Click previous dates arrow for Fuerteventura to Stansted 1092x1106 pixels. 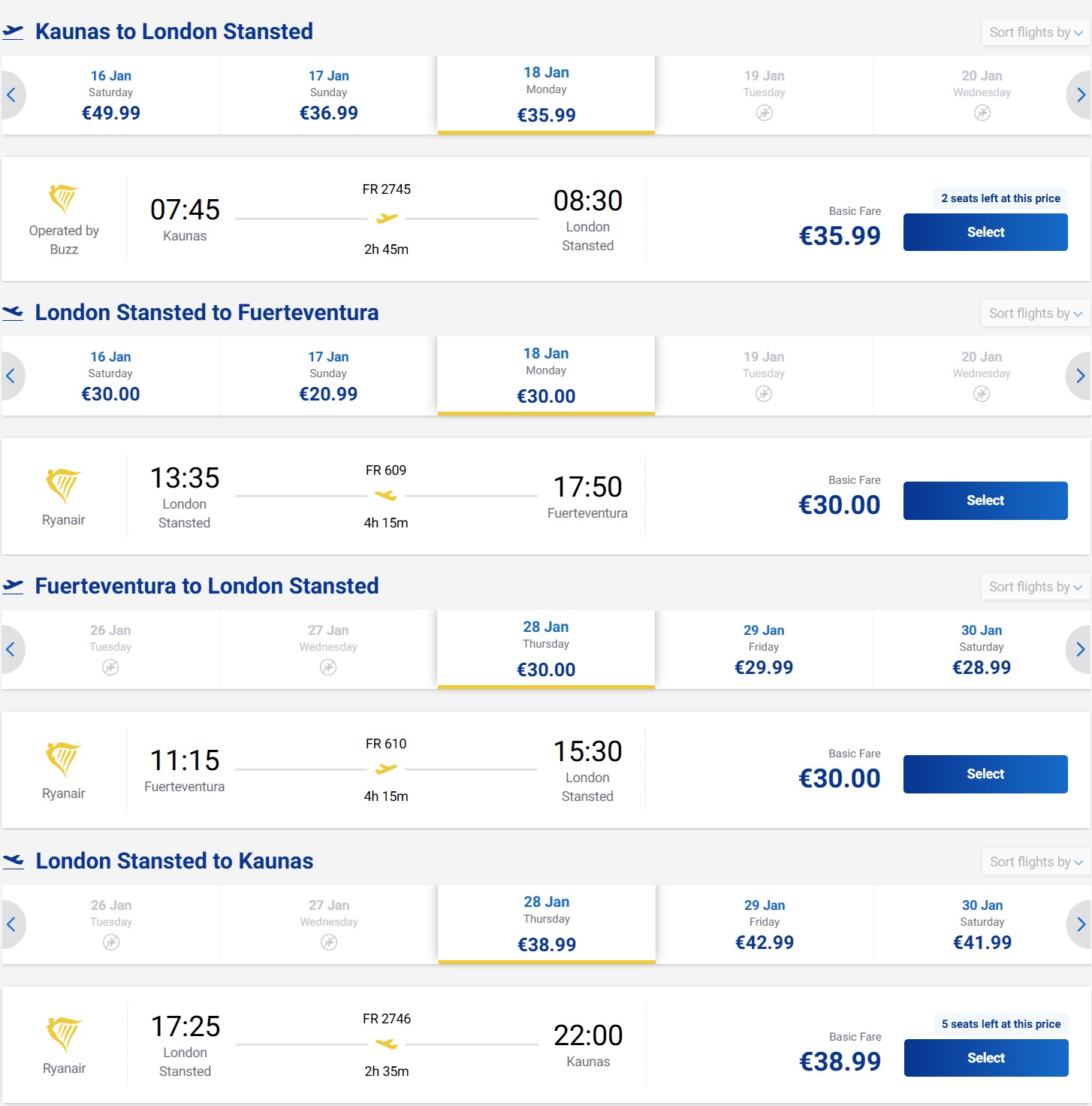[x=11, y=649]
